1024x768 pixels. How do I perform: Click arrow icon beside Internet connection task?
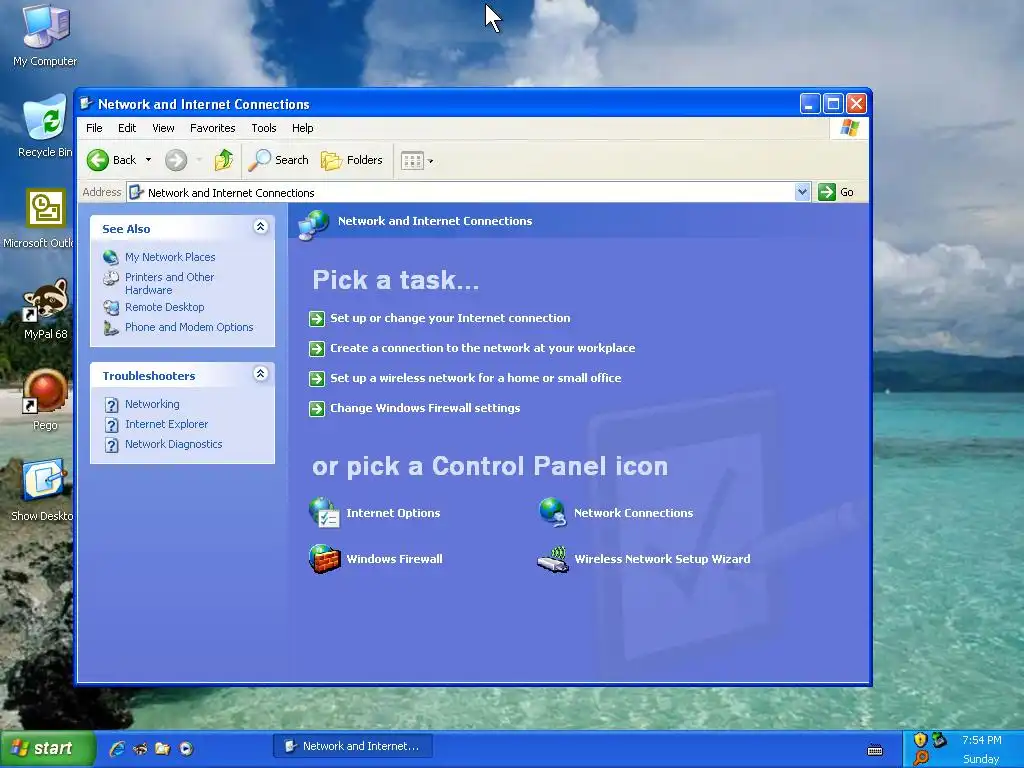tap(317, 319)
